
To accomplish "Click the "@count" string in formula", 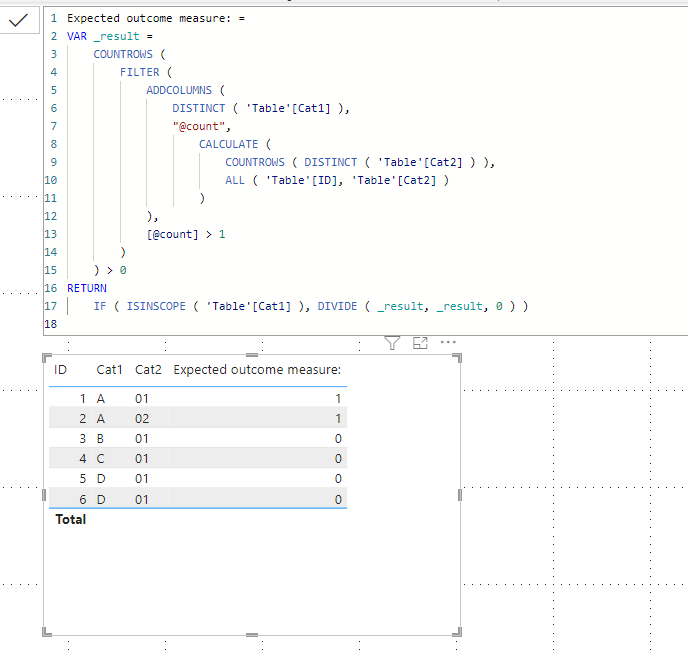I will point(199,126).
